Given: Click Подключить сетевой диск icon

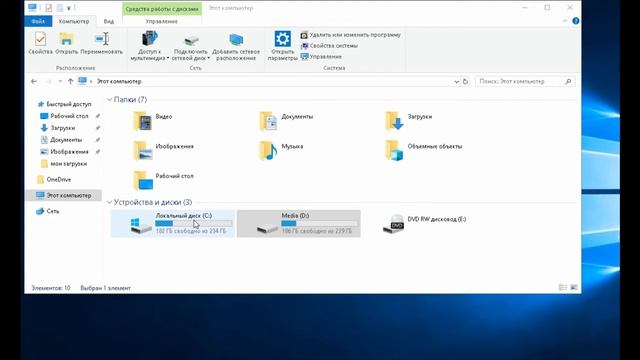Looking at the screenshot, I should pos(191,46).
